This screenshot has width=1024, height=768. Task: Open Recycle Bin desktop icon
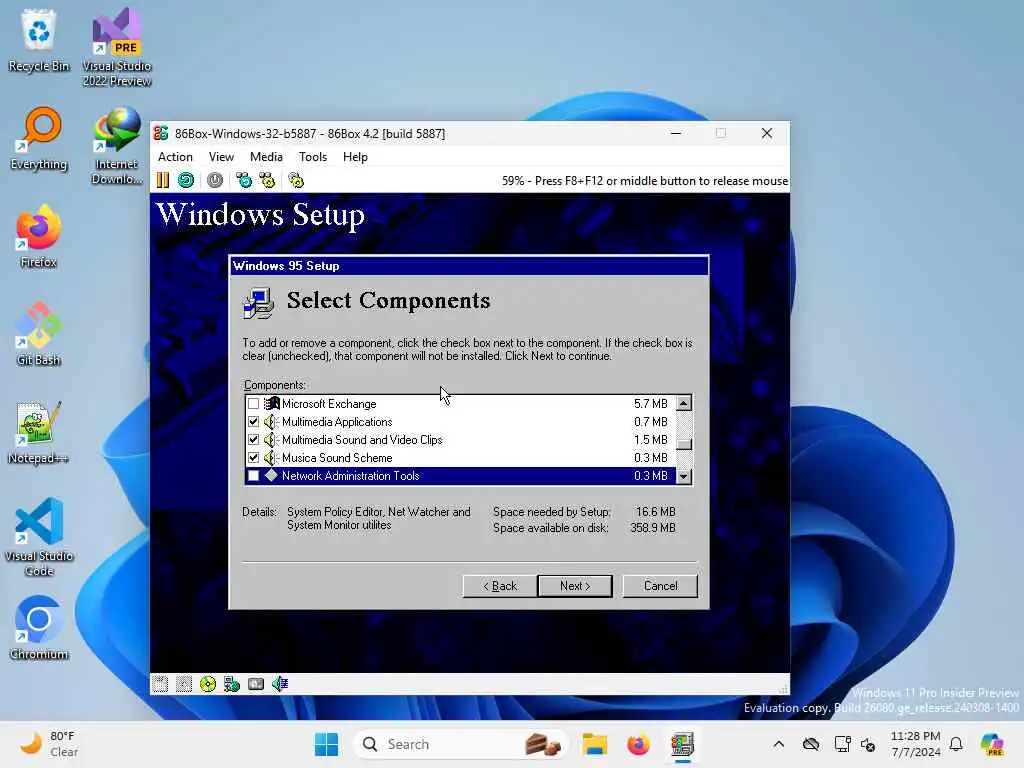(39, 40)
